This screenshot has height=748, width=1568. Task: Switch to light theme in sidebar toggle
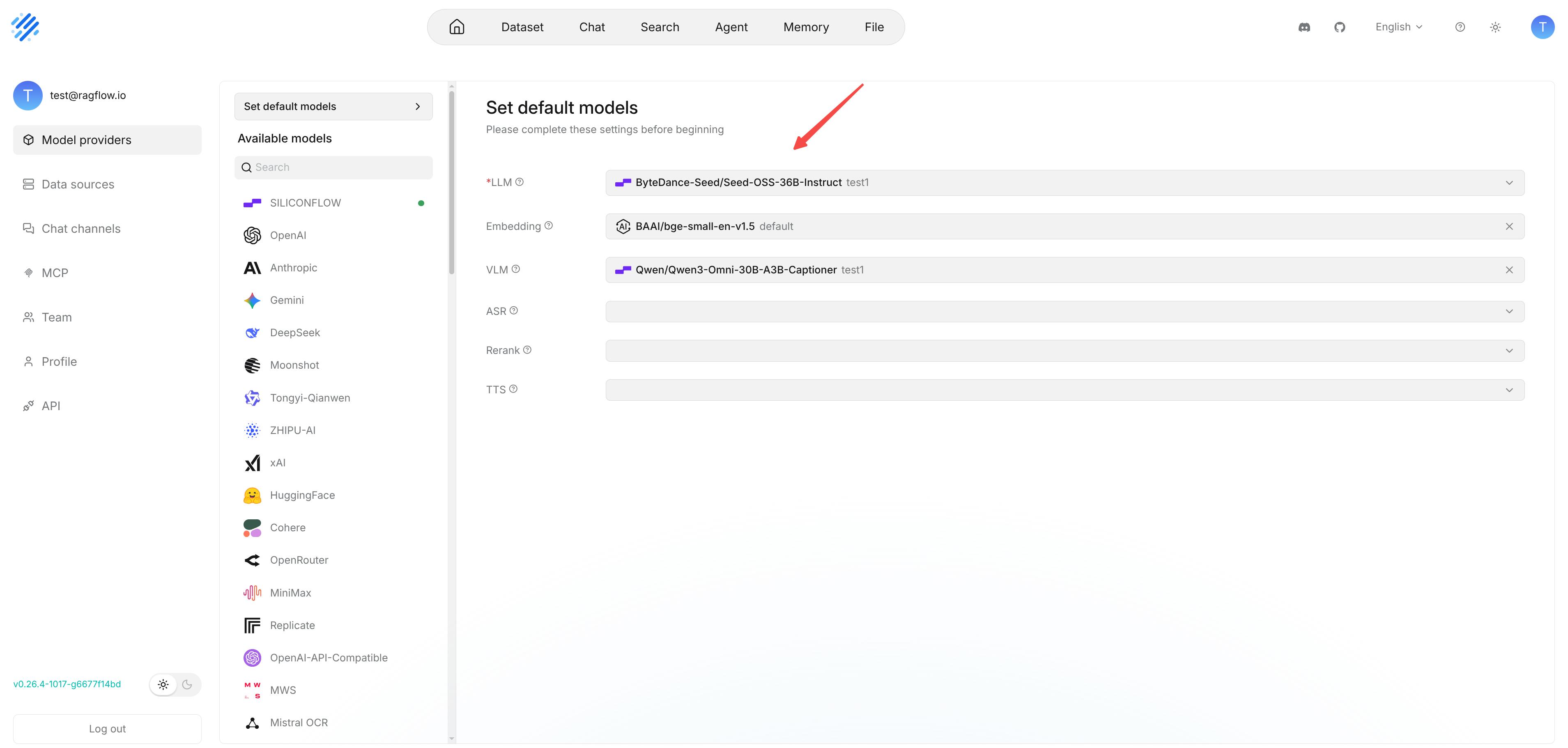(163, 685)
